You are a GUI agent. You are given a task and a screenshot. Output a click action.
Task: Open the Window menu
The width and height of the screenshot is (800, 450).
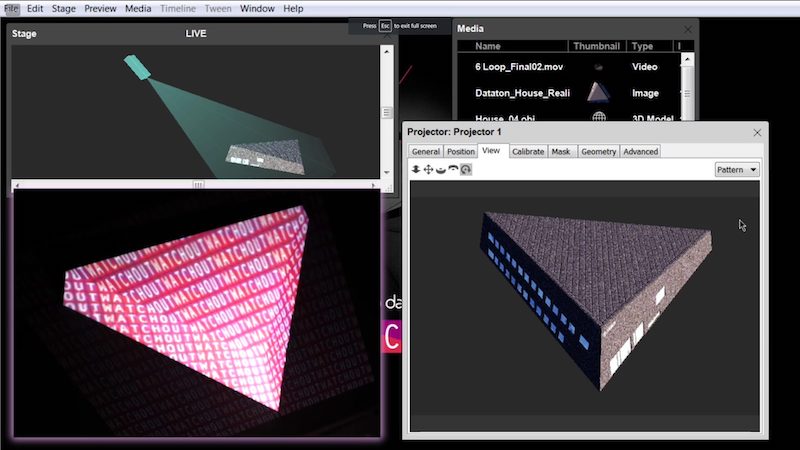258,8
